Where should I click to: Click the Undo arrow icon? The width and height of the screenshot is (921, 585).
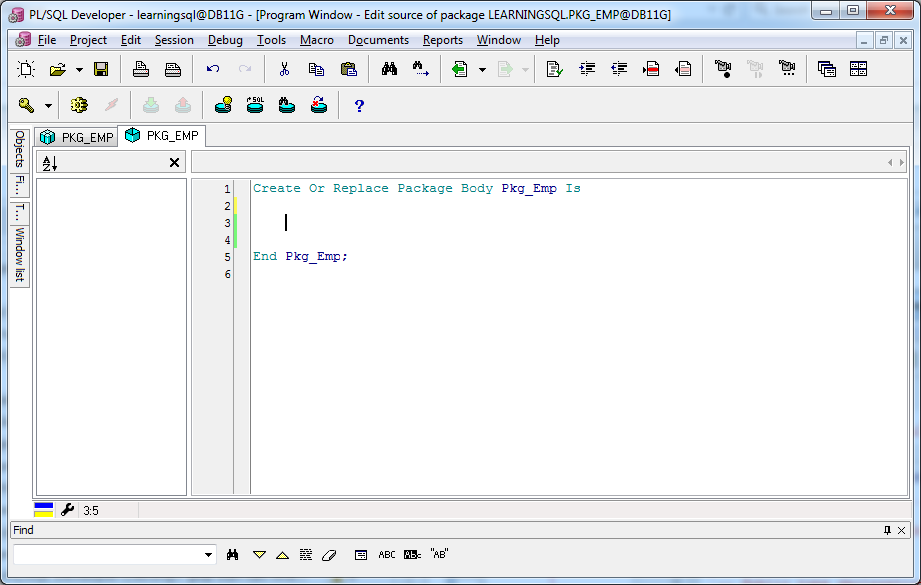213,69
